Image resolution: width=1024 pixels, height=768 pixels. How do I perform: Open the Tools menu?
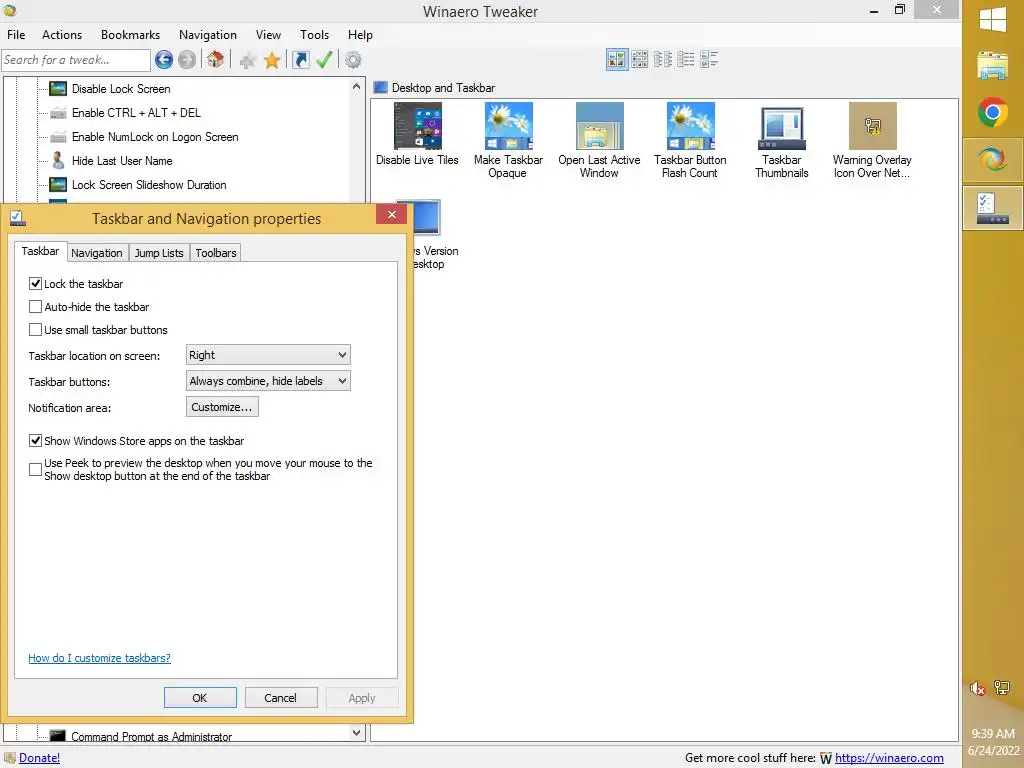pos(314,35)
